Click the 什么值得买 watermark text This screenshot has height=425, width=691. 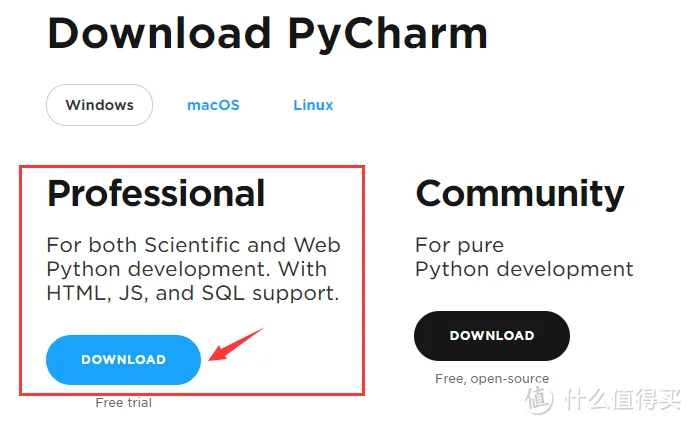(x=623, y=399)
